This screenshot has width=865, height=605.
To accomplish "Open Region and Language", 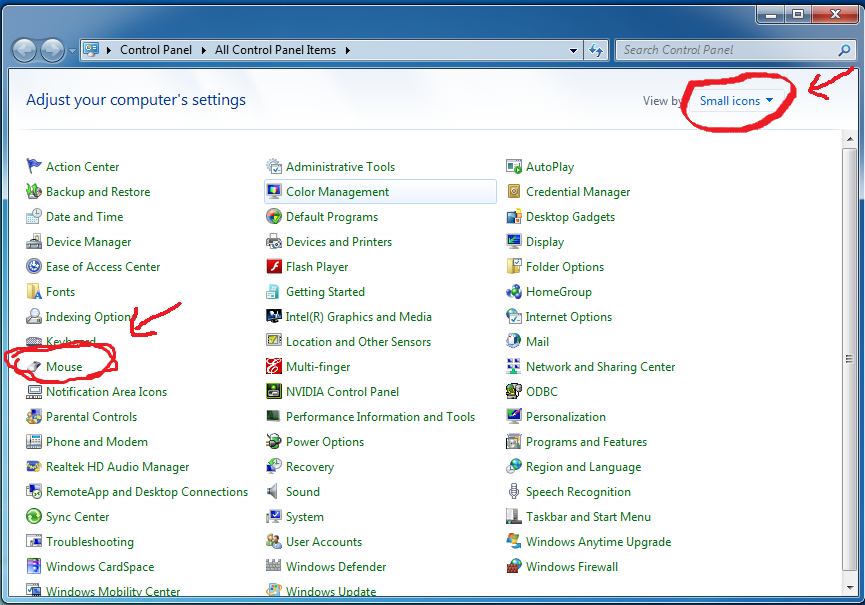I will 584,467.
